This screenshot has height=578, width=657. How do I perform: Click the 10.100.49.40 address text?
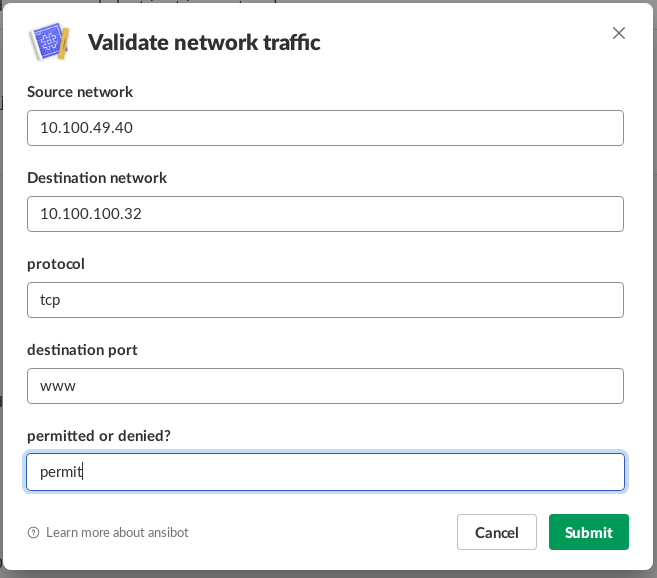85,128
